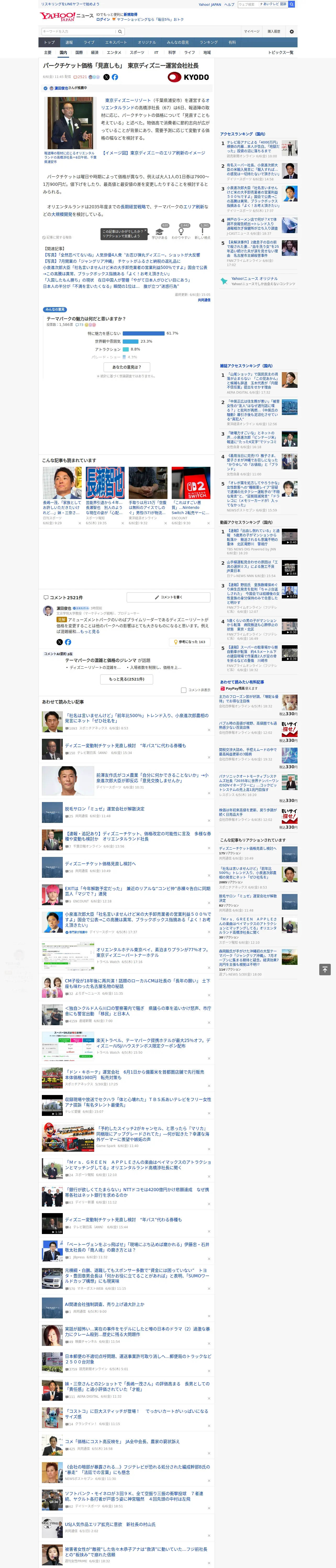Open article about ドン・キホーテ備蓄米販売
Image resolution: width=336 pixels, height=1568 pixels.
135,1075
